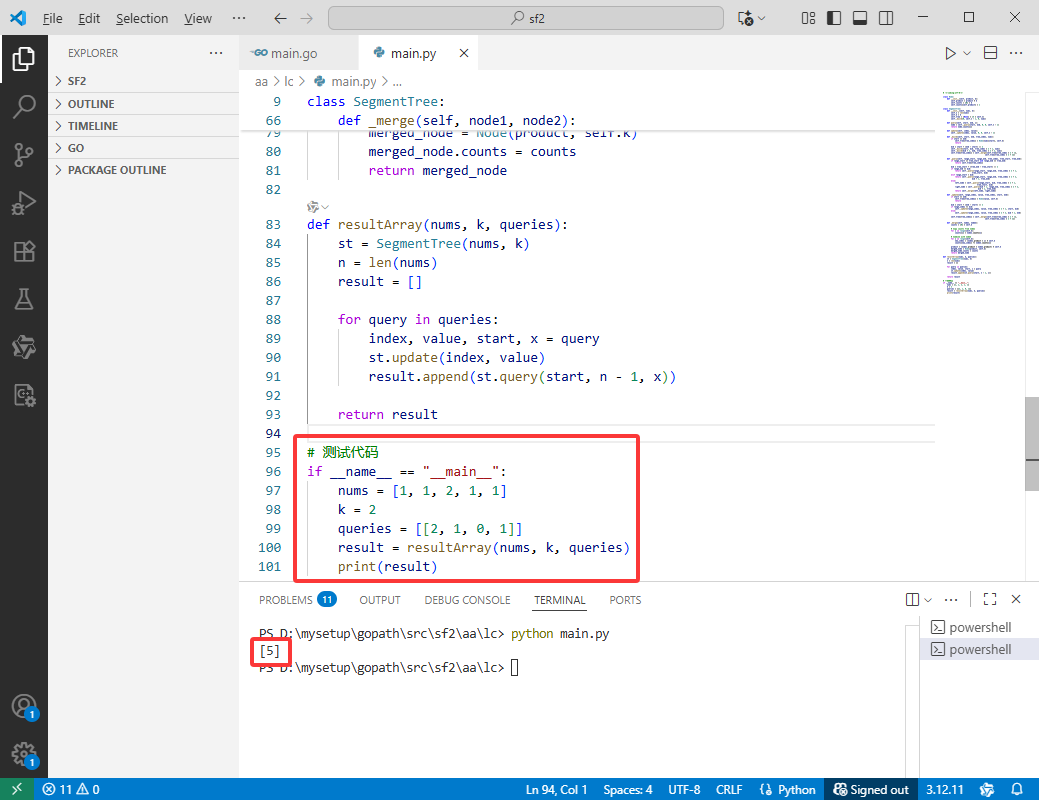Click the sf2 command center search box

[525, 19]
